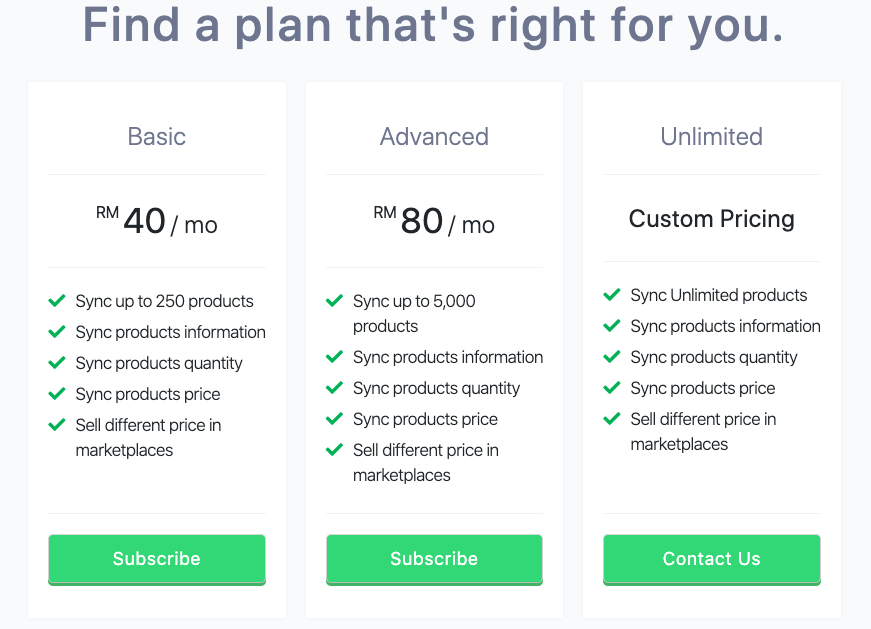
Task: Click checkmark next to Unlimited Sync products price
Action: click(x=612, y=387)
